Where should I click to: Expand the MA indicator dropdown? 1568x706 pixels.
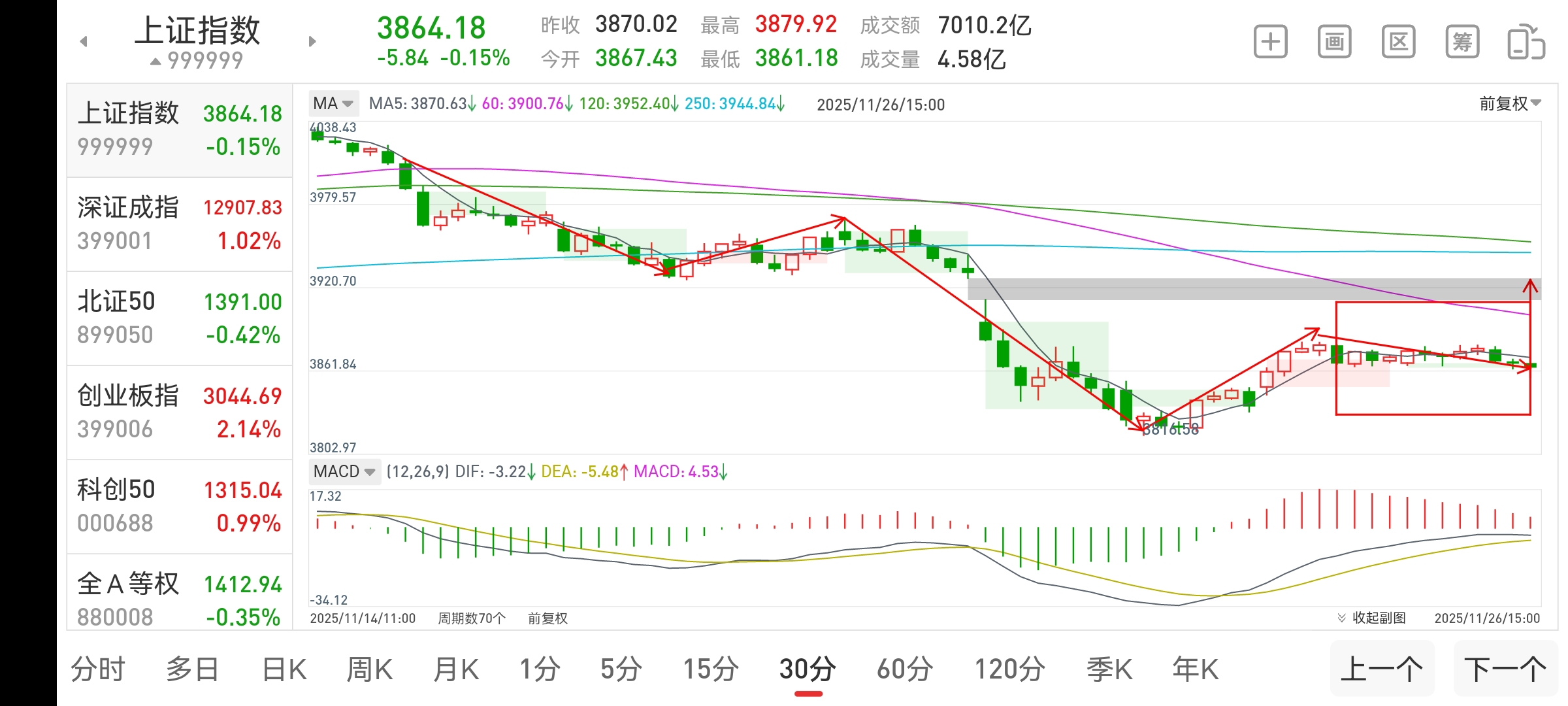[x=348, y=103]
